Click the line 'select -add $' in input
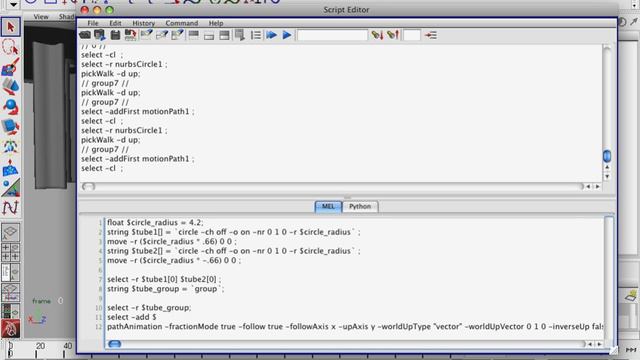The height and width of the screenshot is (360, 640). tap(132, 317)
